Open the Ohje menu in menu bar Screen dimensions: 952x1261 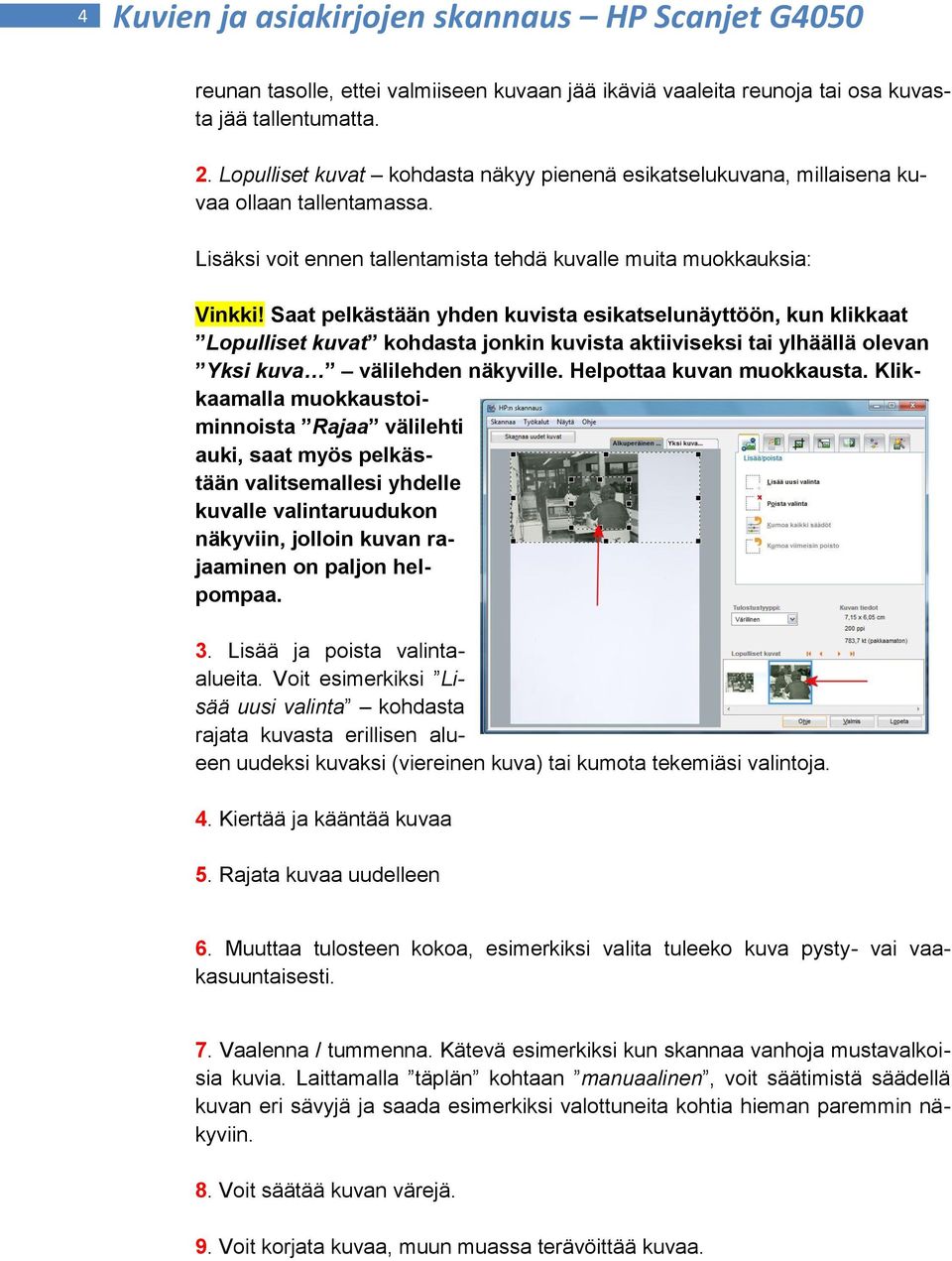coord(589,422)
